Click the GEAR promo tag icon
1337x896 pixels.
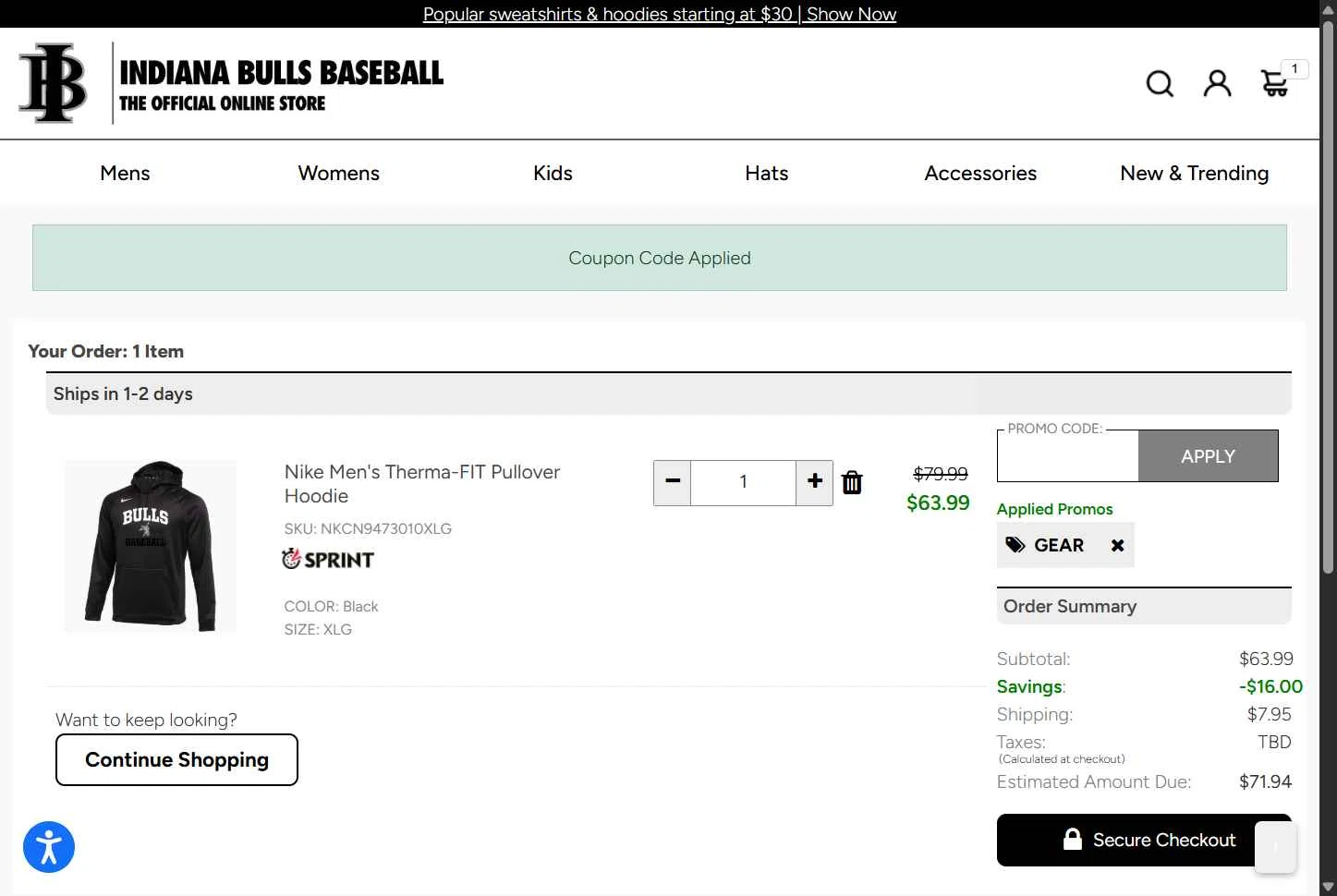click(x=1015, y=545)
